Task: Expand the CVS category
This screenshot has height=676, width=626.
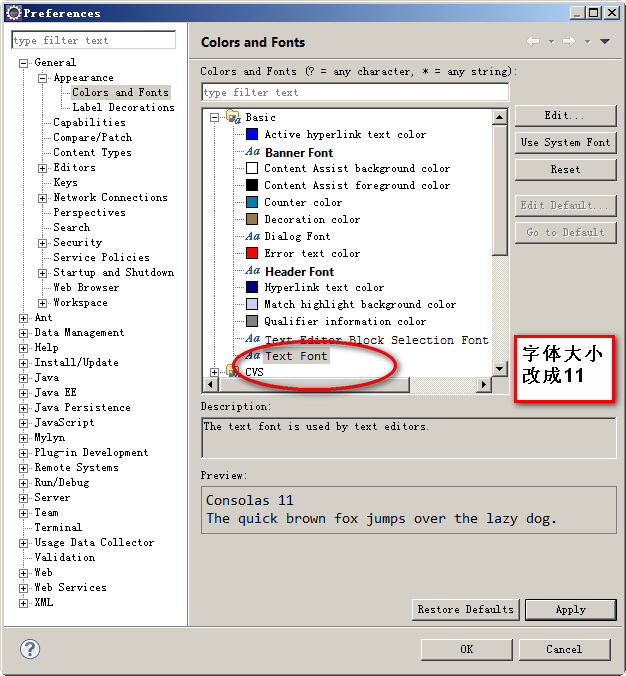Action: (214, 372)
